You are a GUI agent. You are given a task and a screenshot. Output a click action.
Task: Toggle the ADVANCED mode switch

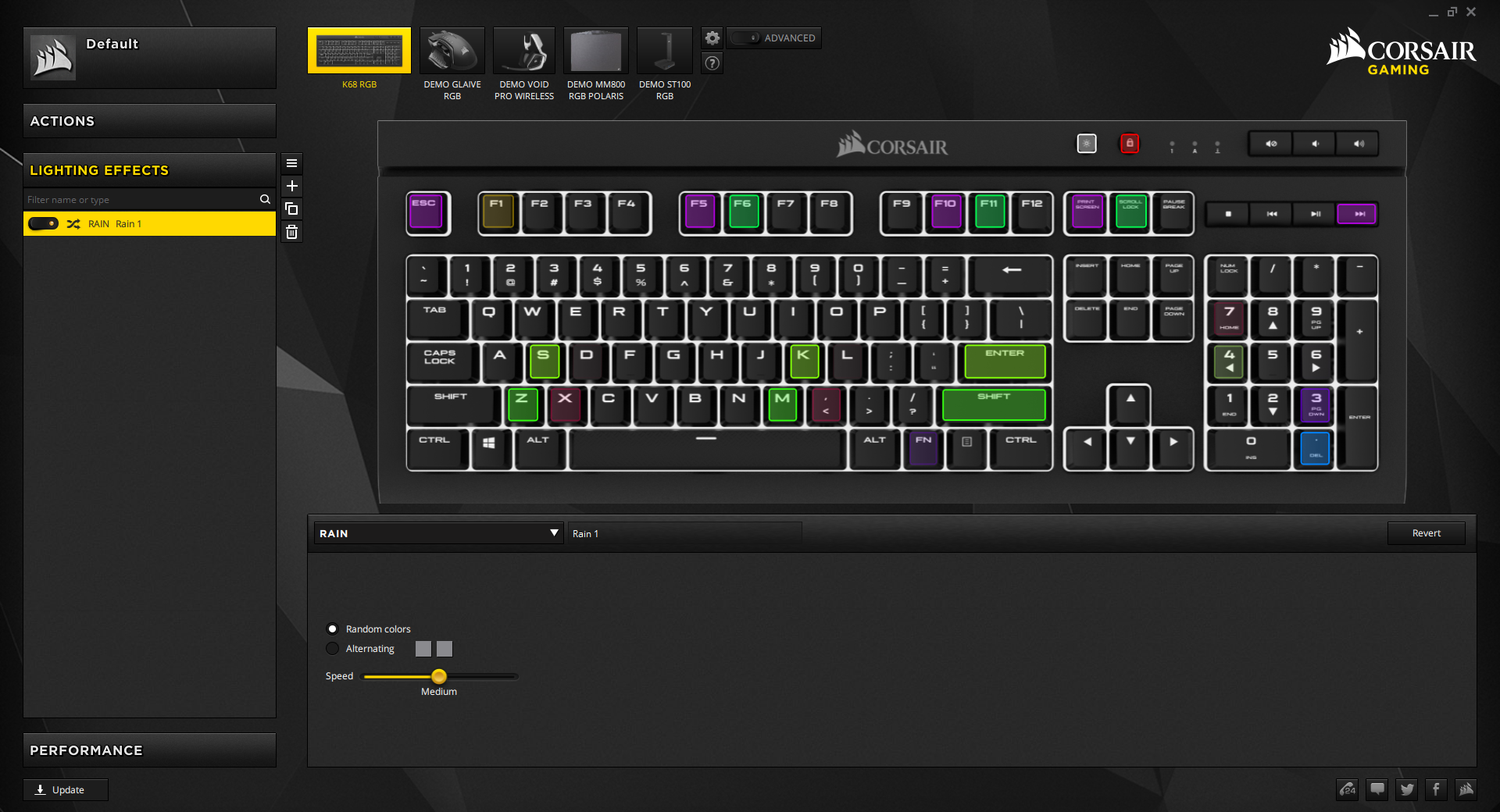[x=745, y=37]
